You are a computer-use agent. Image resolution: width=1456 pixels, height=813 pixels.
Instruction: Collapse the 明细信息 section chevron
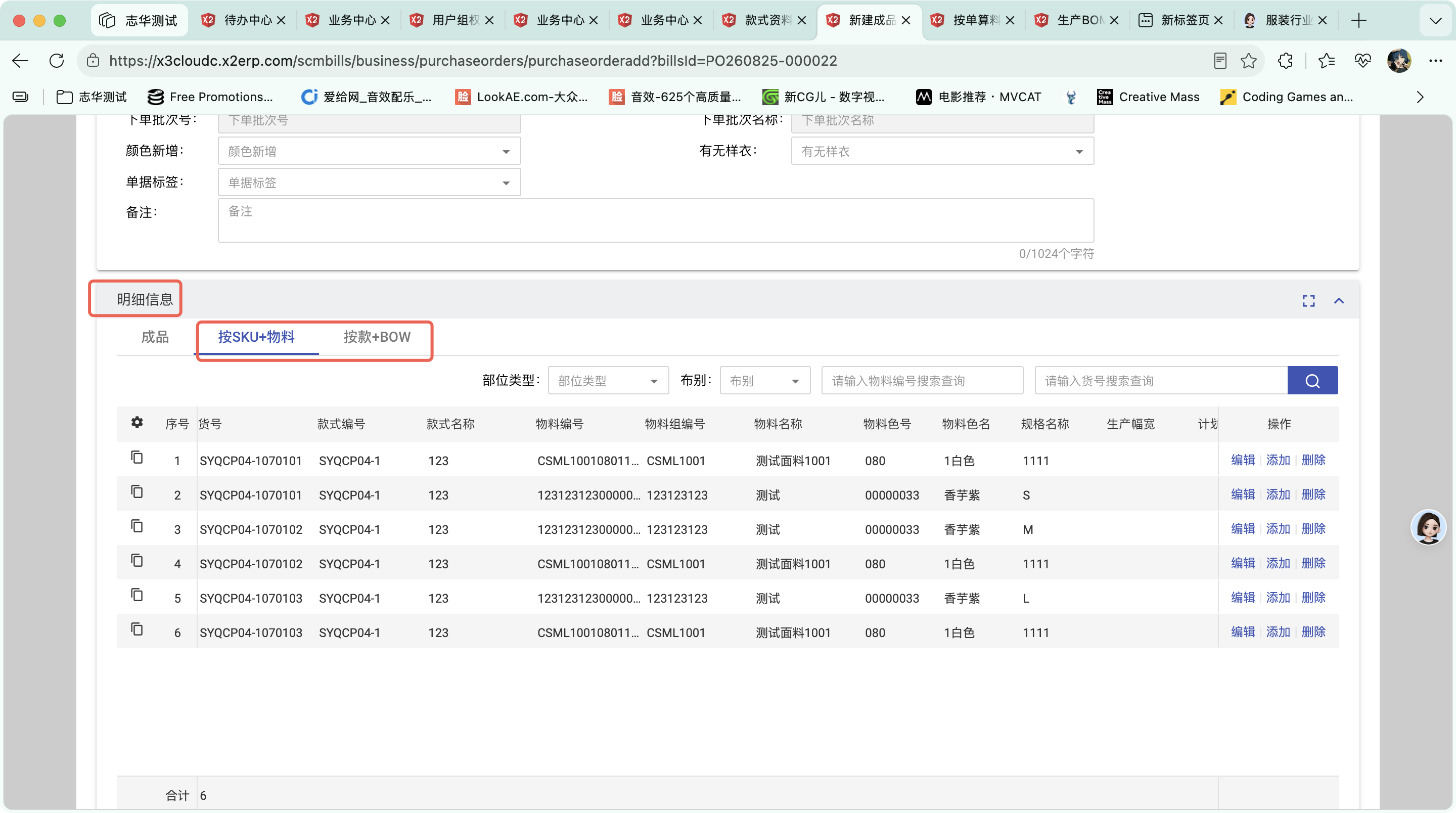pyautogui.click(x=1339, y=301)
